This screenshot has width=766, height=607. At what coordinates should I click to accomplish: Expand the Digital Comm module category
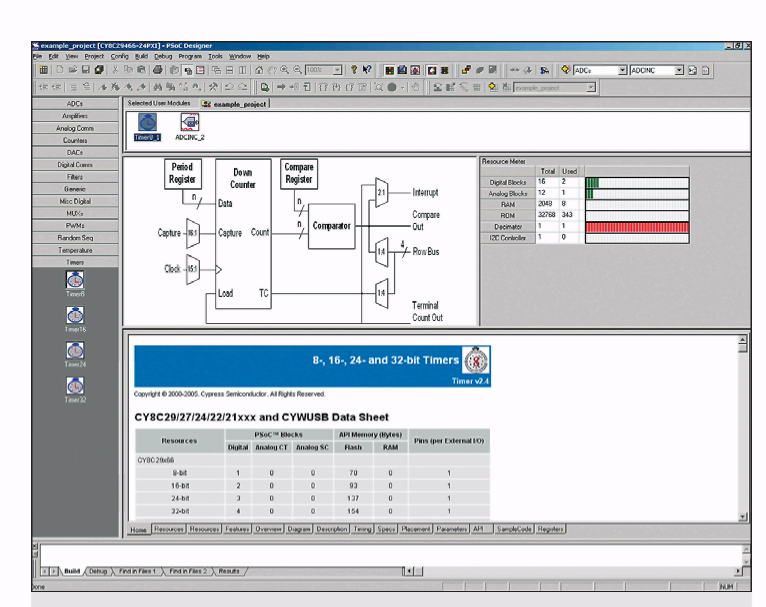75,165
